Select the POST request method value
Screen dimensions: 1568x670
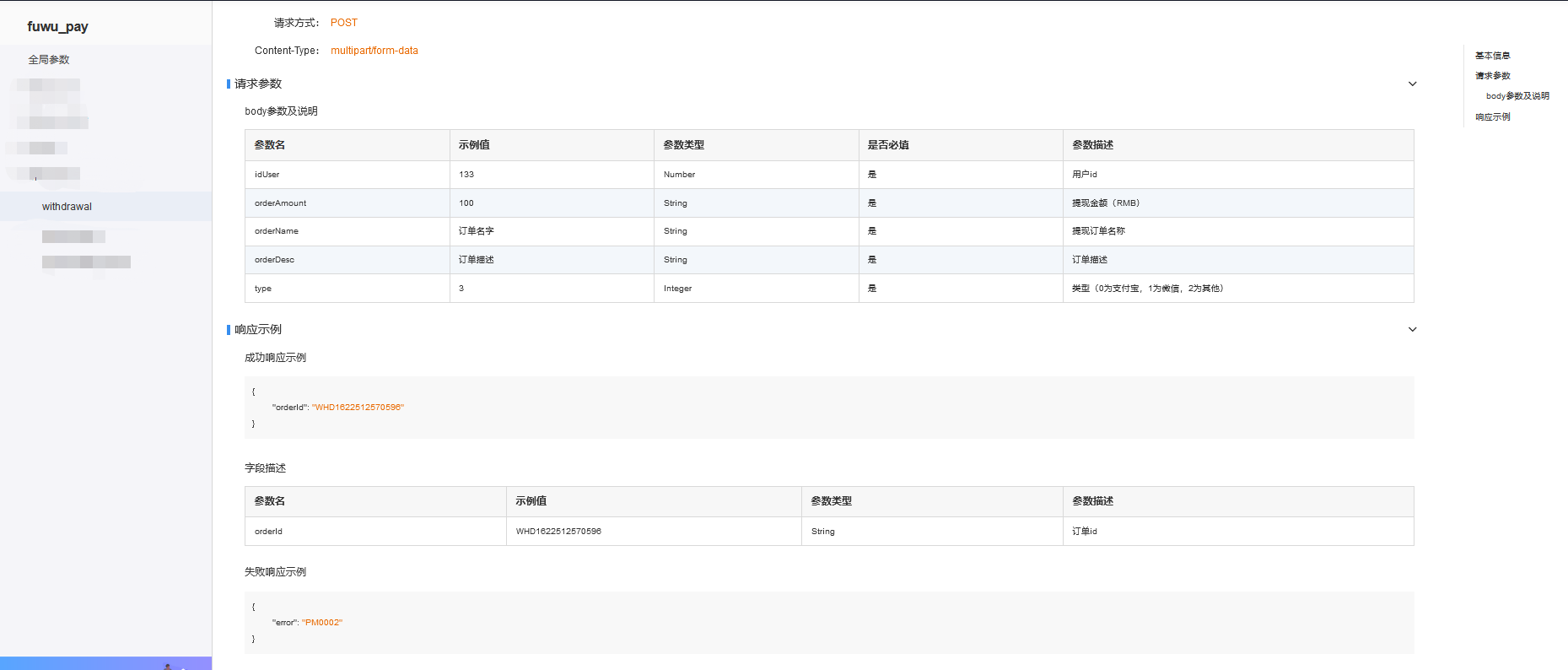pos(344,23)
